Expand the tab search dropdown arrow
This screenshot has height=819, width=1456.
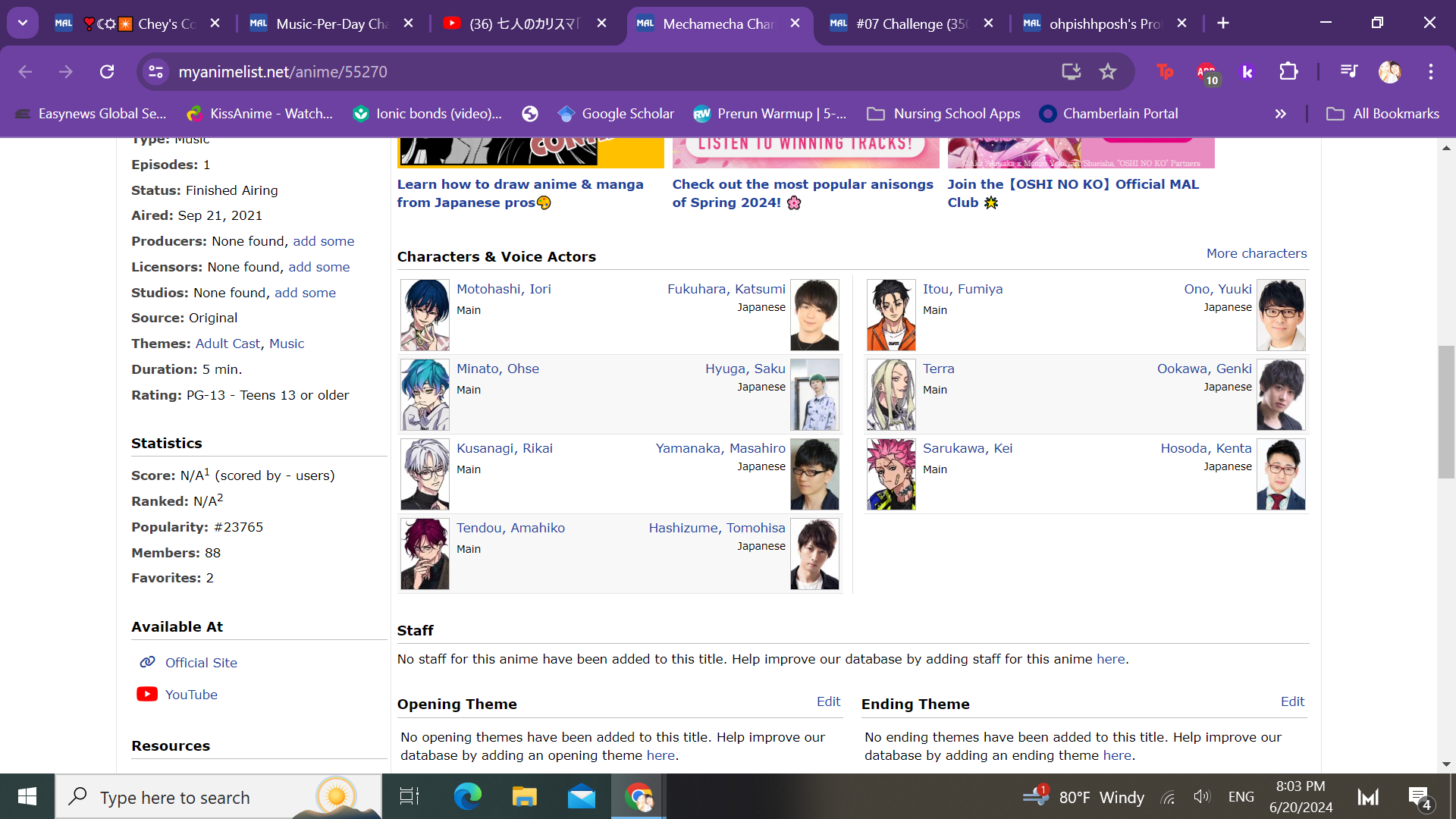coord(23,23)
